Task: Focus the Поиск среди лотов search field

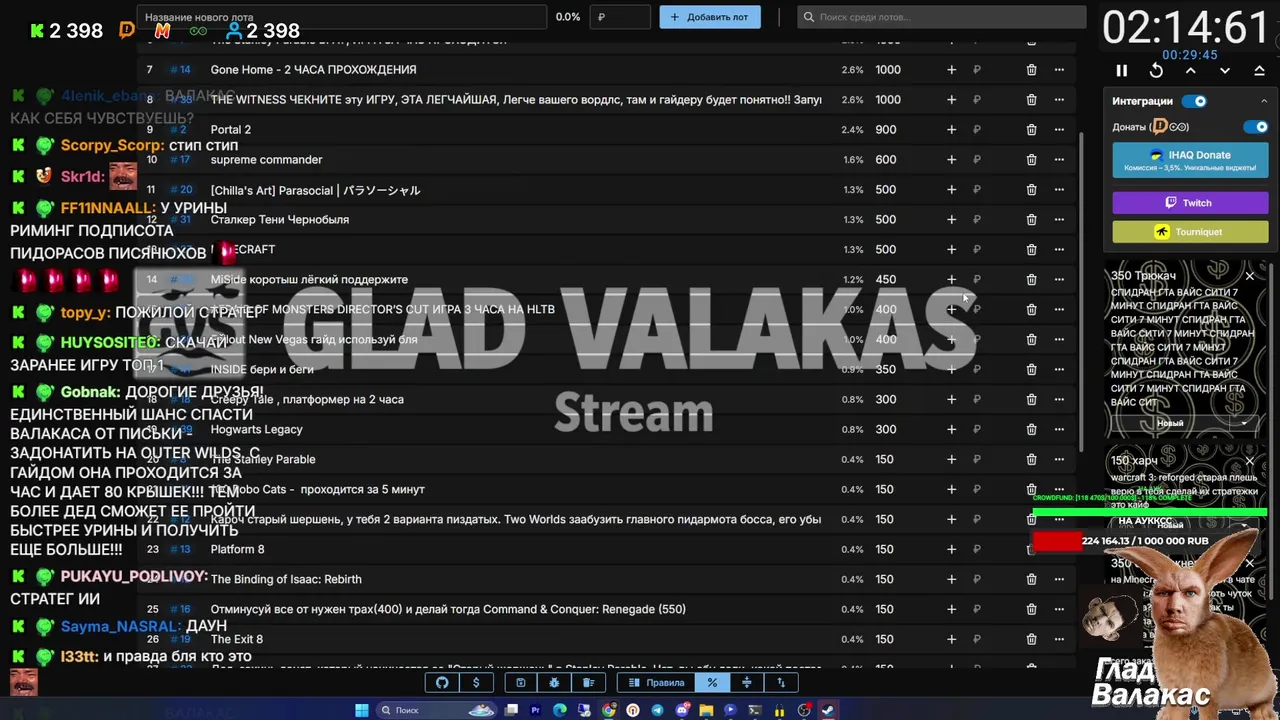Action: pyautogui.click(x=942, y=17)
